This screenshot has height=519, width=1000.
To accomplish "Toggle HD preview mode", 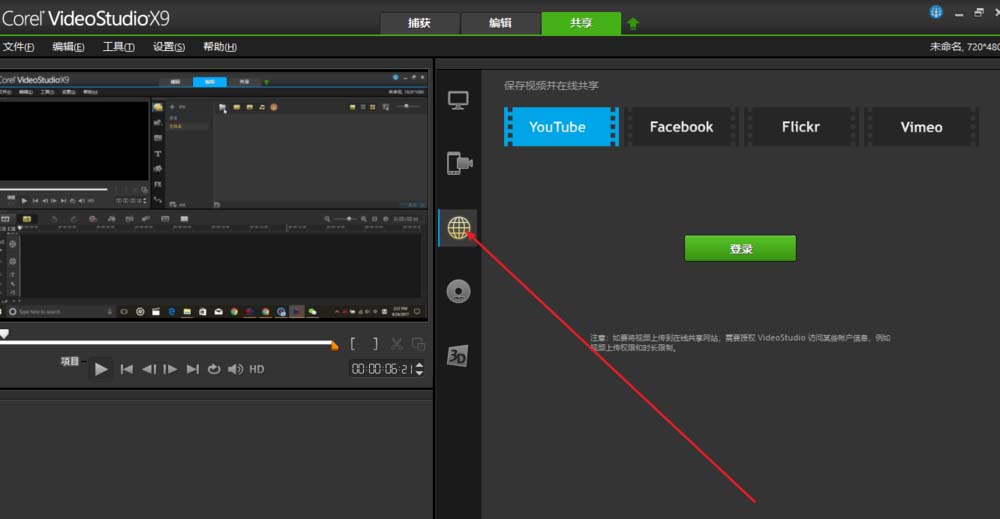I will [x=256, y=369].
